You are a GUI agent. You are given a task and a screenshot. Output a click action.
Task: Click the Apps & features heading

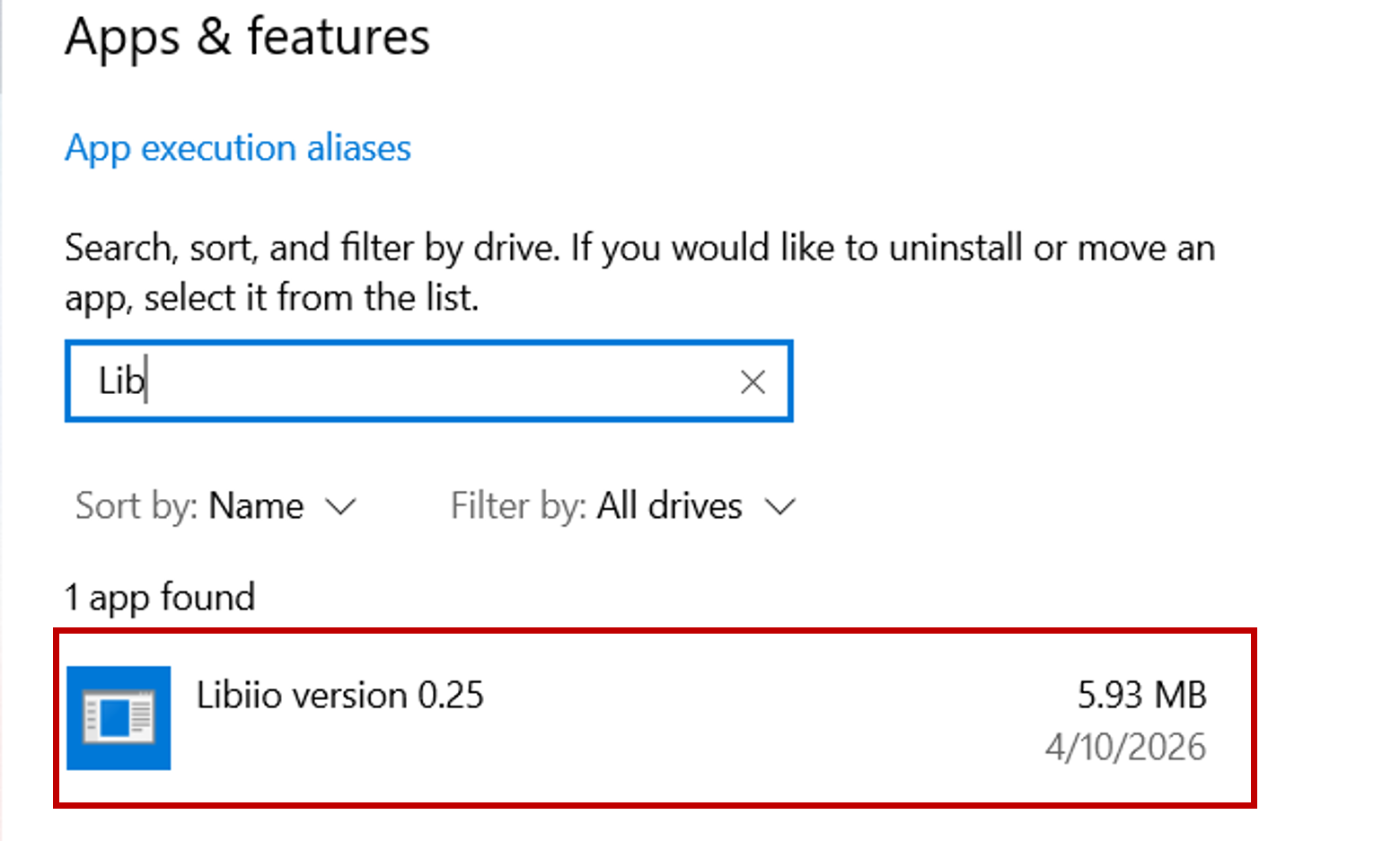[248, 38]
